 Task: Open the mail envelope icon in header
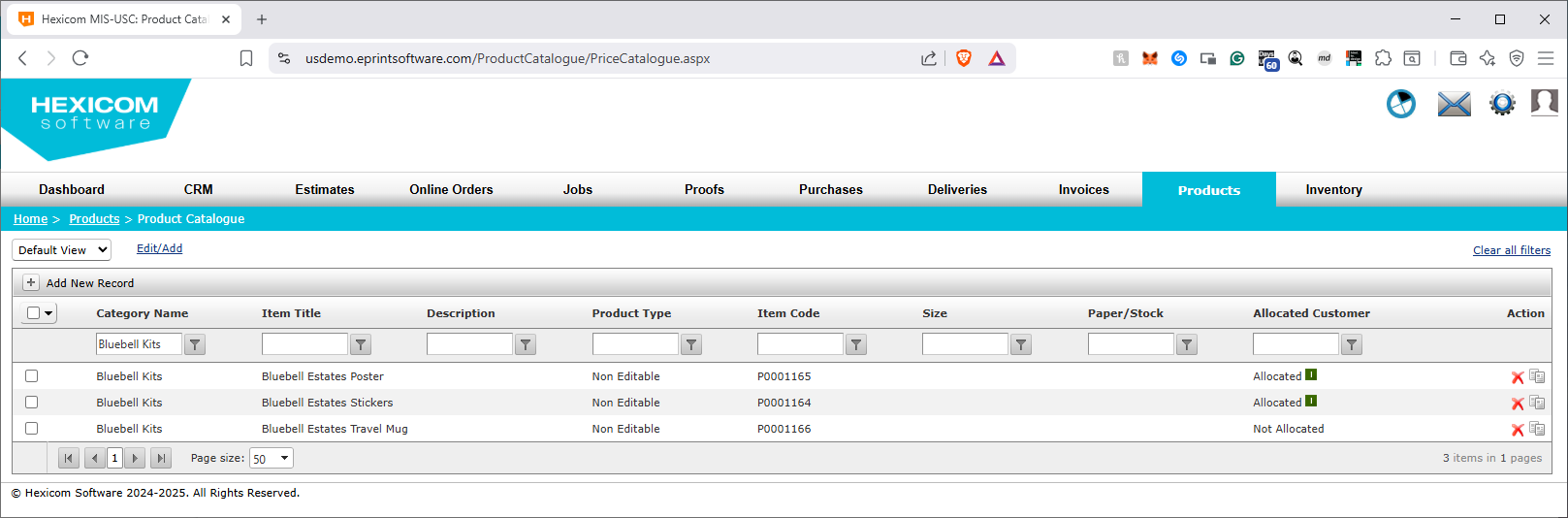(x=1454, y=104)
